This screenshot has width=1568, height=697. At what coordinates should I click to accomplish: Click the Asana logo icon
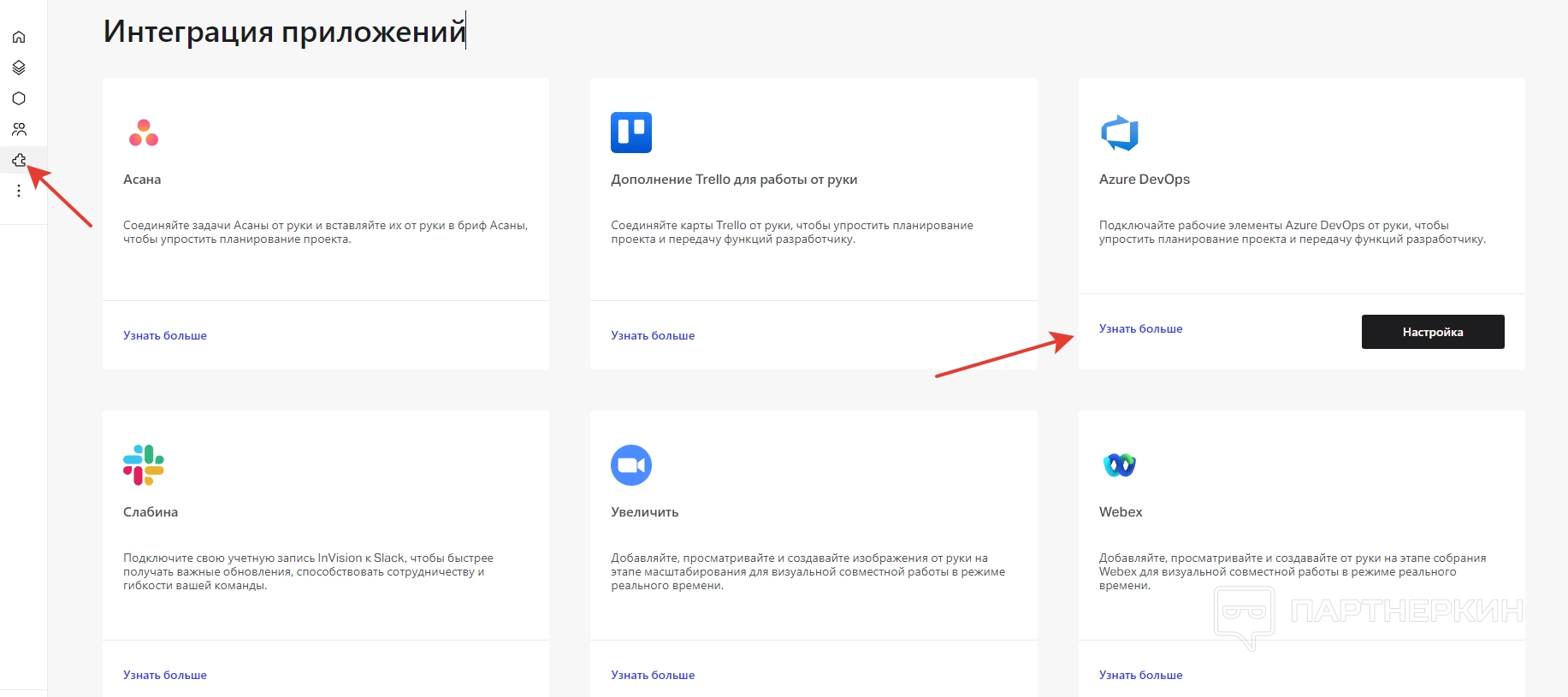(144, 133)
